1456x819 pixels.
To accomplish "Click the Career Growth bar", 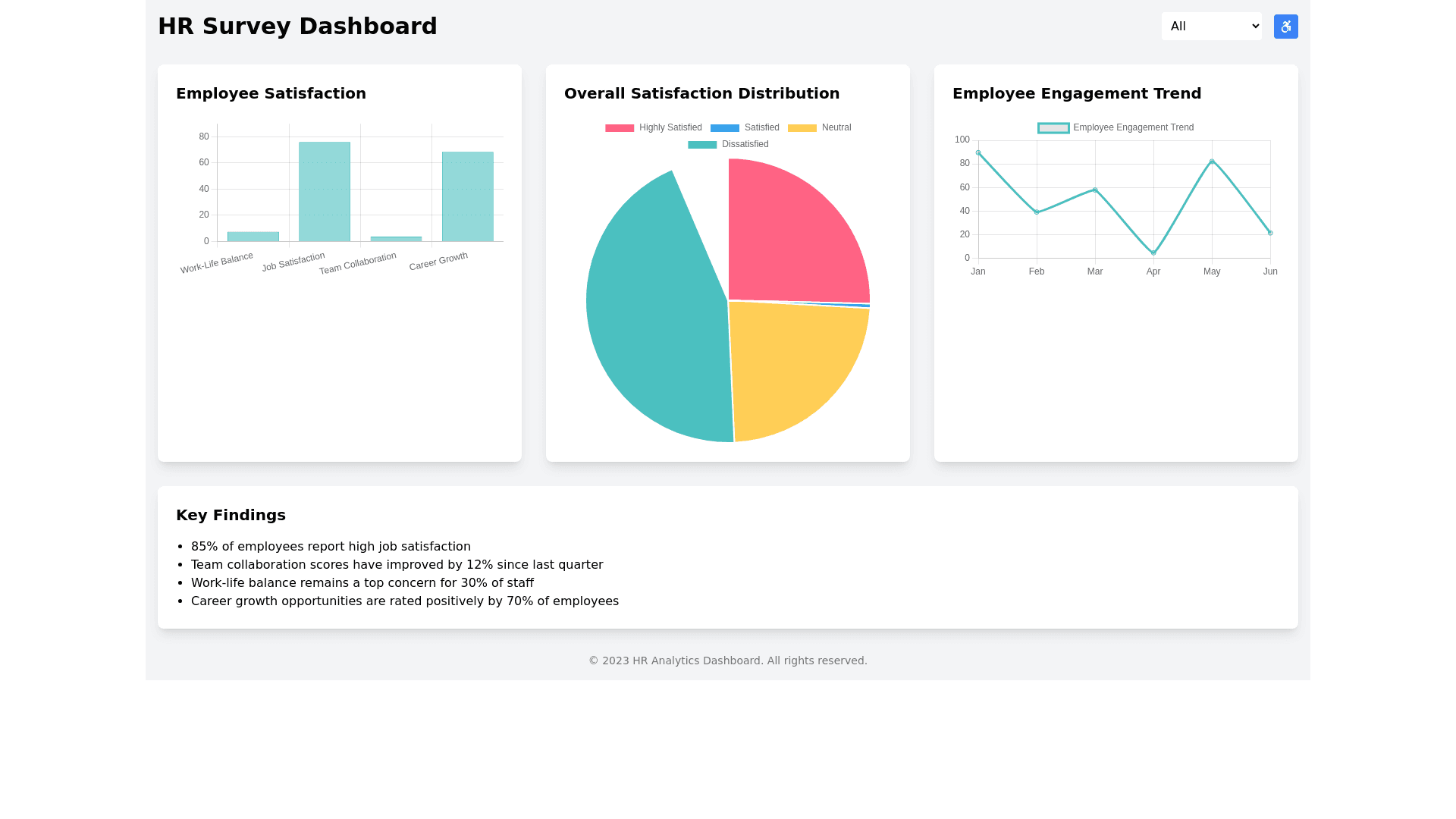I will 467,193.
